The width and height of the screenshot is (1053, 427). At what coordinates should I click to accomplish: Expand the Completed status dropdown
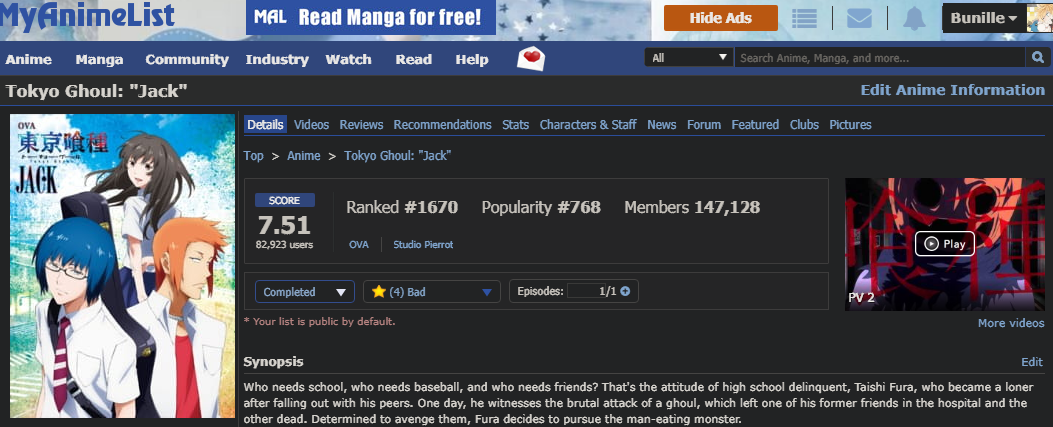tap(304, 292)
